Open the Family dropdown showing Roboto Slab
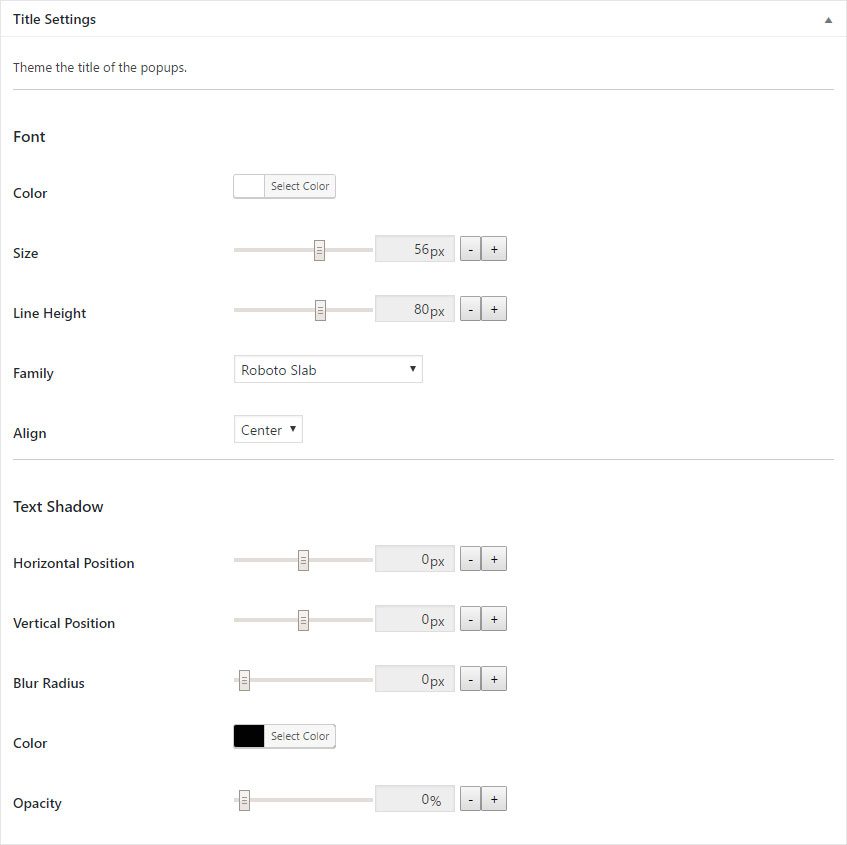Screen dimensions: 847x845 pos(327,369)
